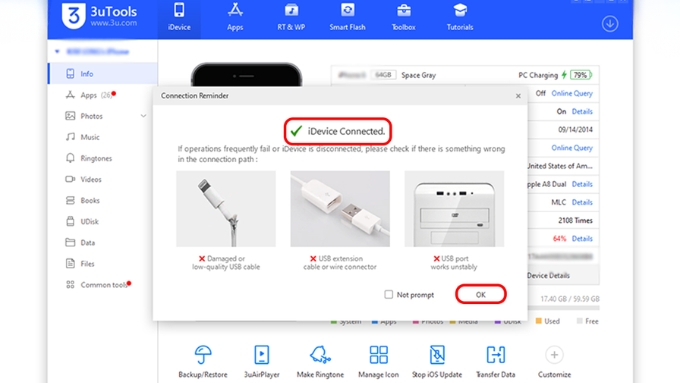Click the Space Gray color label
This screenshot has height=383, width=680.
coord(418,75)
